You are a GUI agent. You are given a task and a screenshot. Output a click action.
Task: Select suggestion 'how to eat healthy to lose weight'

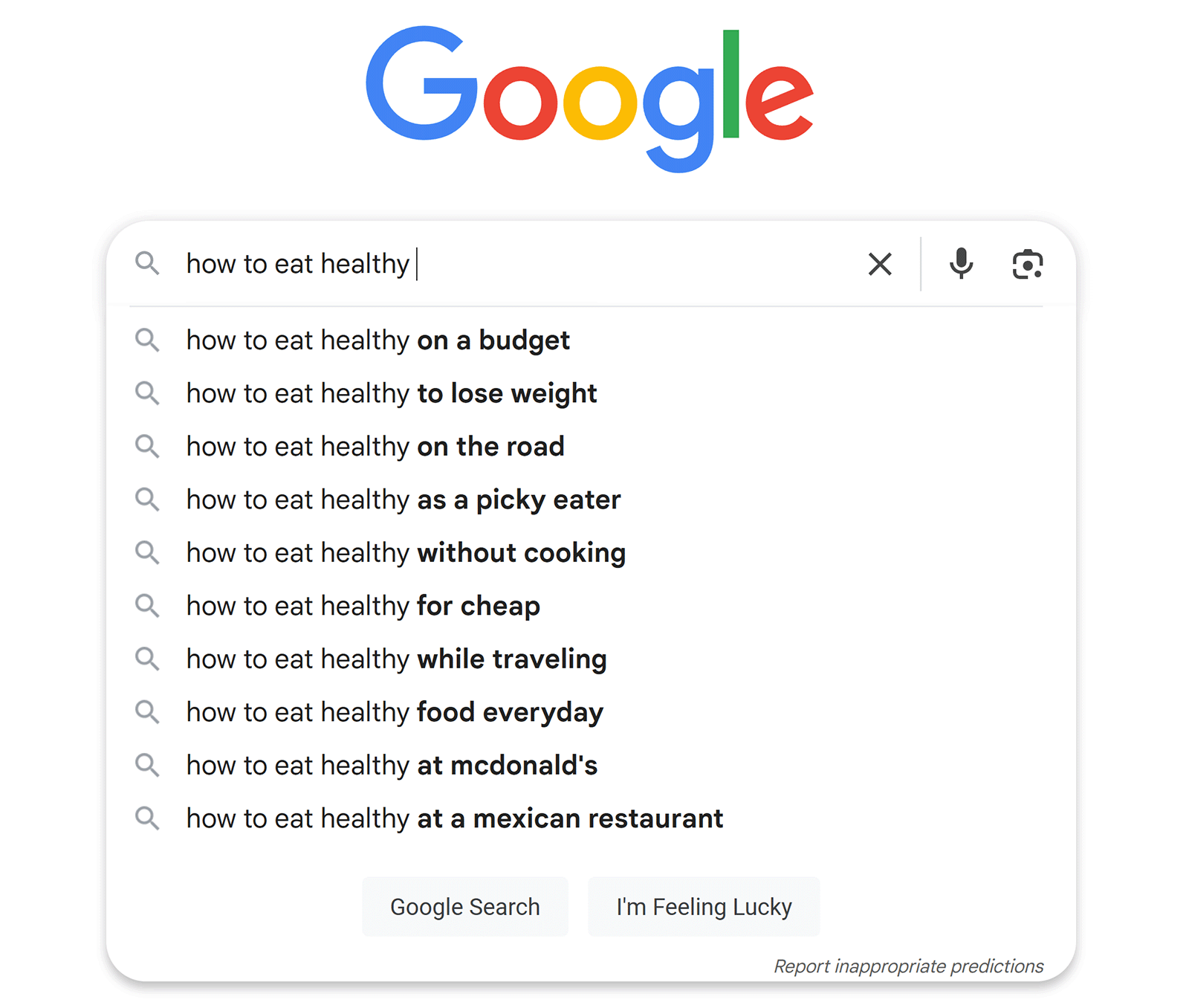point(390,393)
